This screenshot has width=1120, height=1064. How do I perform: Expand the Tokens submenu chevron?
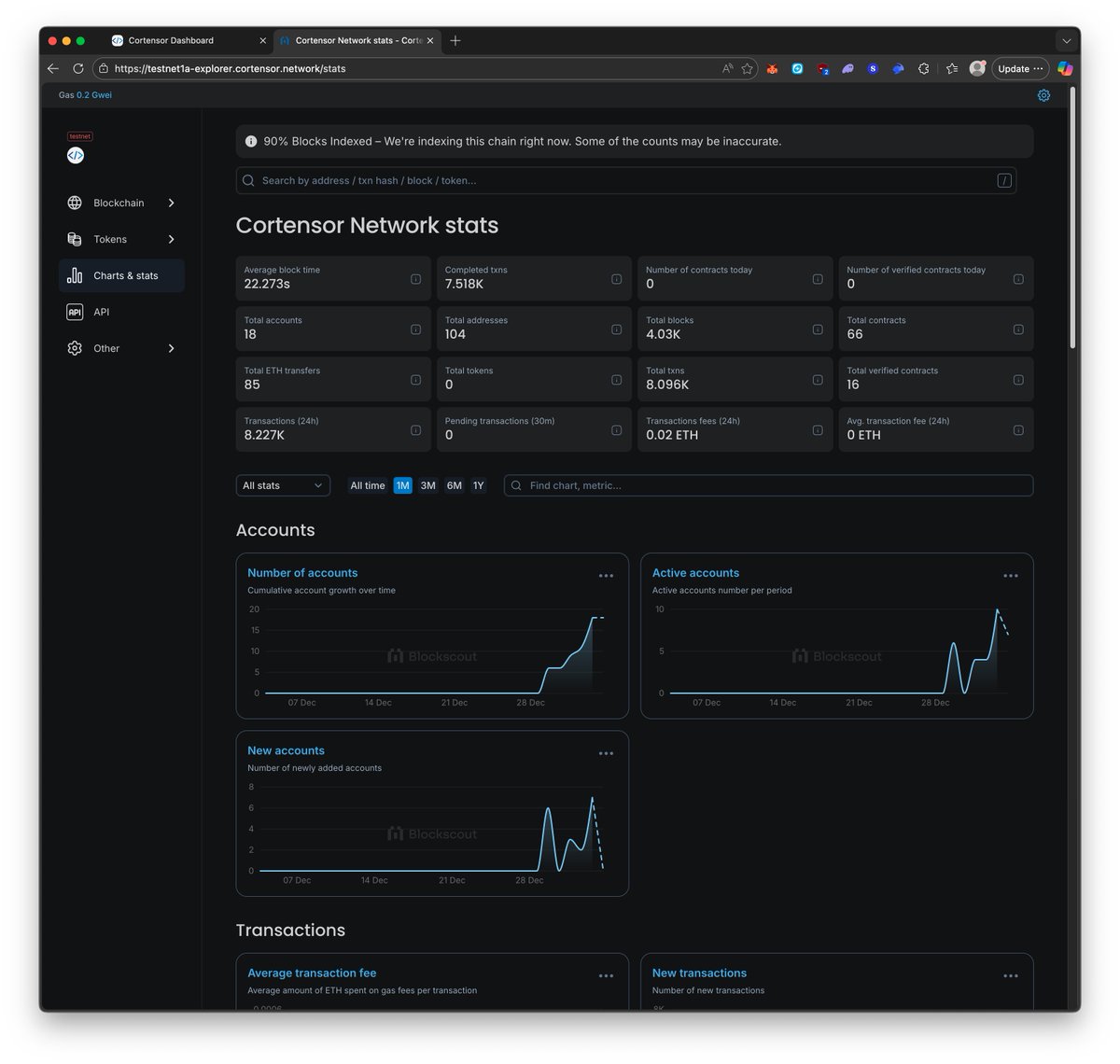(171, 239)
